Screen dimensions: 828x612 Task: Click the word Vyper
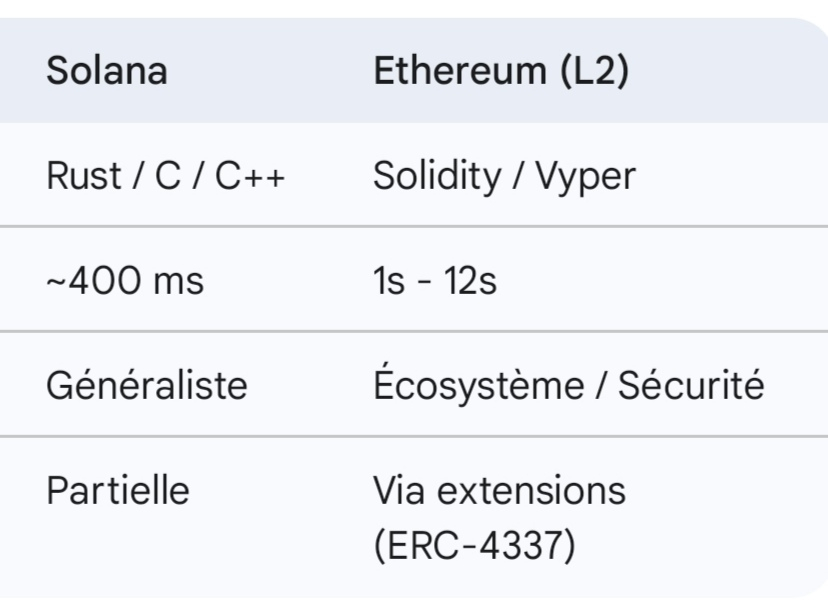(584, 177)
